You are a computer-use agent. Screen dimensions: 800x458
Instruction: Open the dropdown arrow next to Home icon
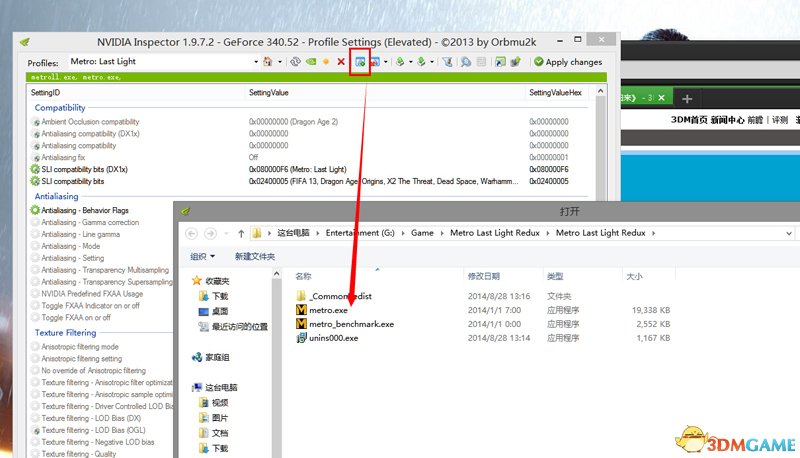pos(280,62)
